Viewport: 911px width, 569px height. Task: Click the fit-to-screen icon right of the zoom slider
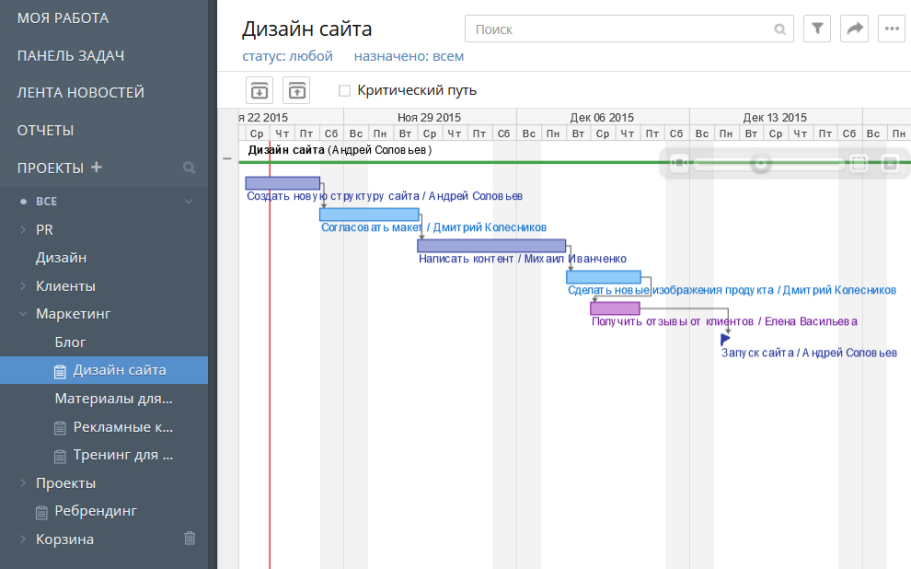[859, 163]
